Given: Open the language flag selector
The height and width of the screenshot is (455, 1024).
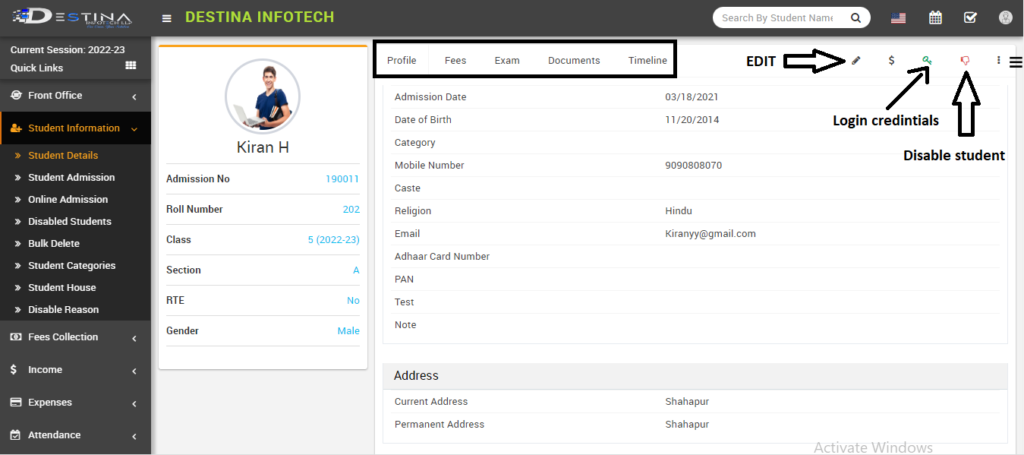Looking at the screenshot, I should tap(897, 18).
